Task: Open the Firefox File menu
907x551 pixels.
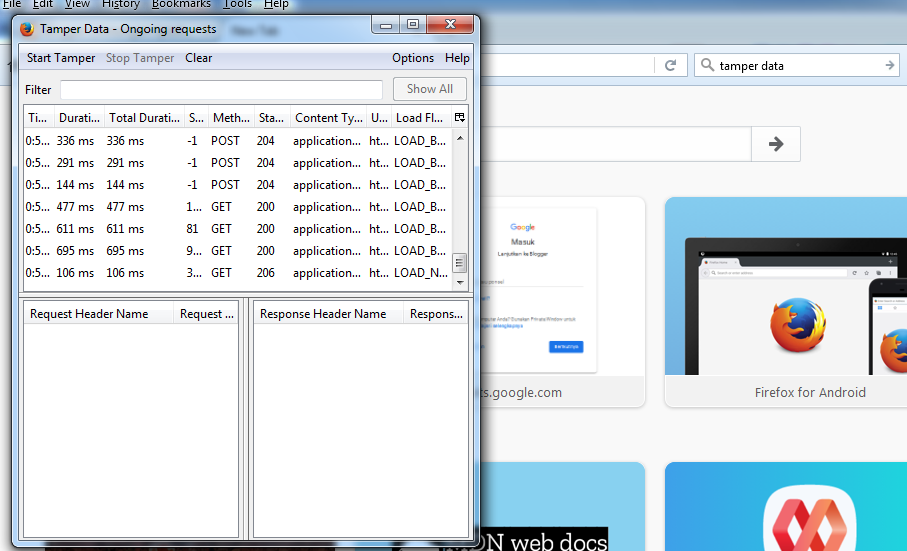Action: point(12,4)
